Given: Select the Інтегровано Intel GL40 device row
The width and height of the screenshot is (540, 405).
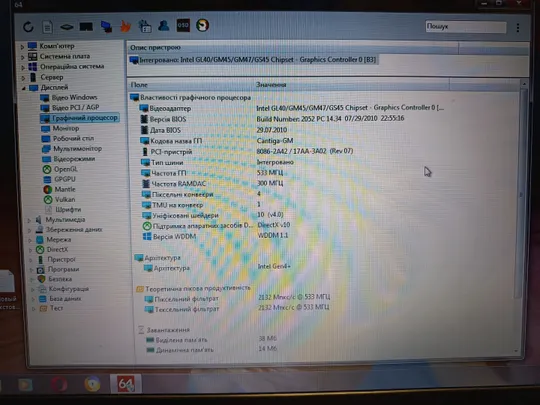Looking at the screenshot, I should [253, 60].
